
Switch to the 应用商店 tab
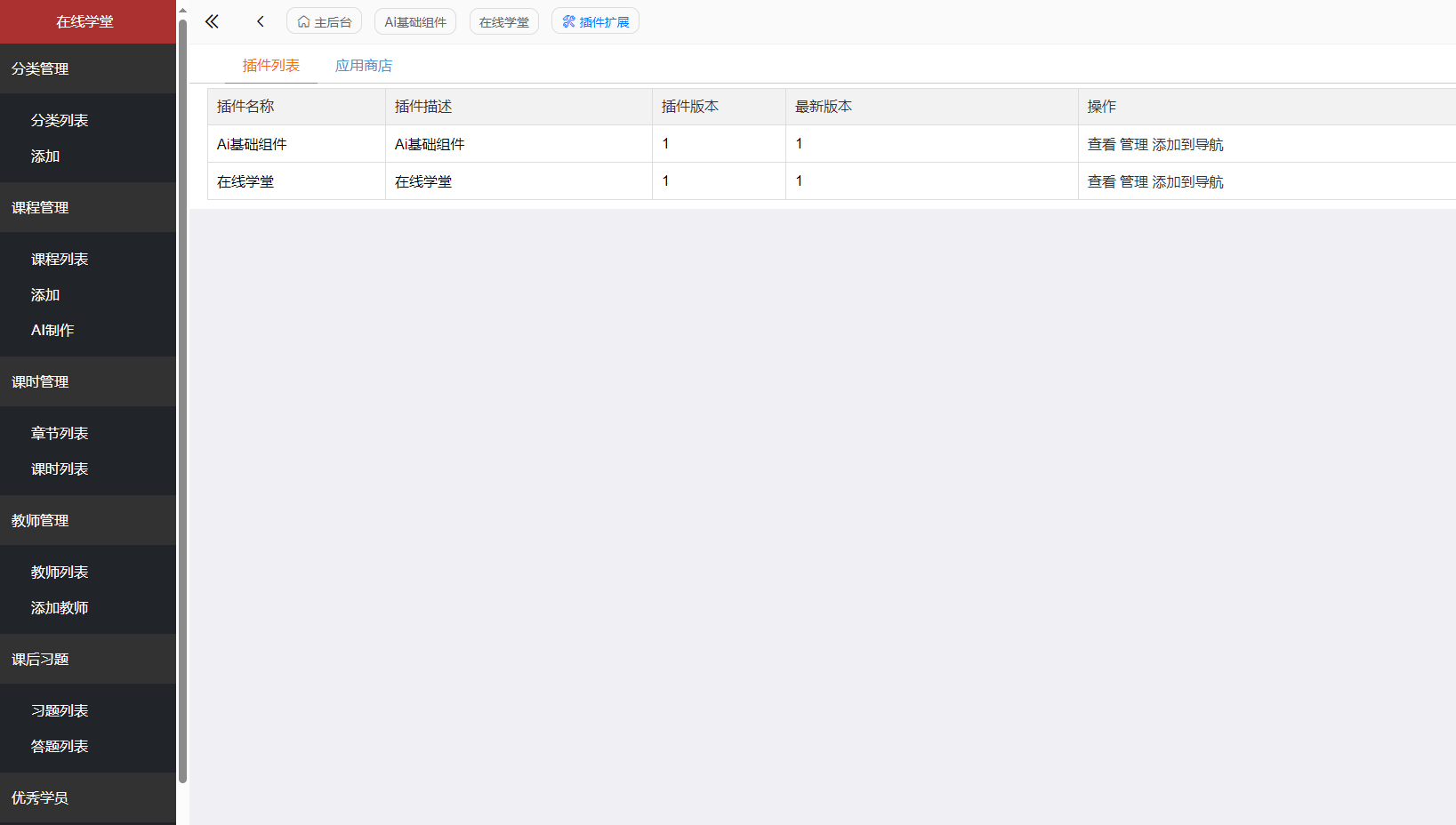[364, 65]
